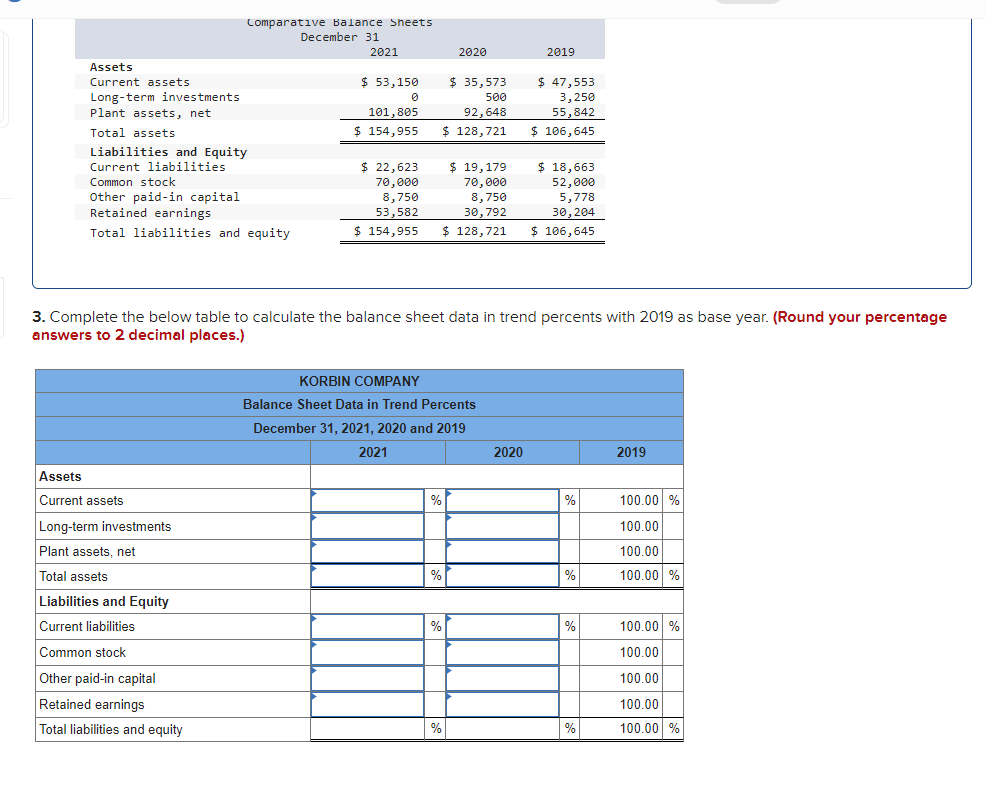Click the Common stock 2020 input field
Image resolution: width=985 pixels, height=810 pixels.
click(x=502, y=652)
